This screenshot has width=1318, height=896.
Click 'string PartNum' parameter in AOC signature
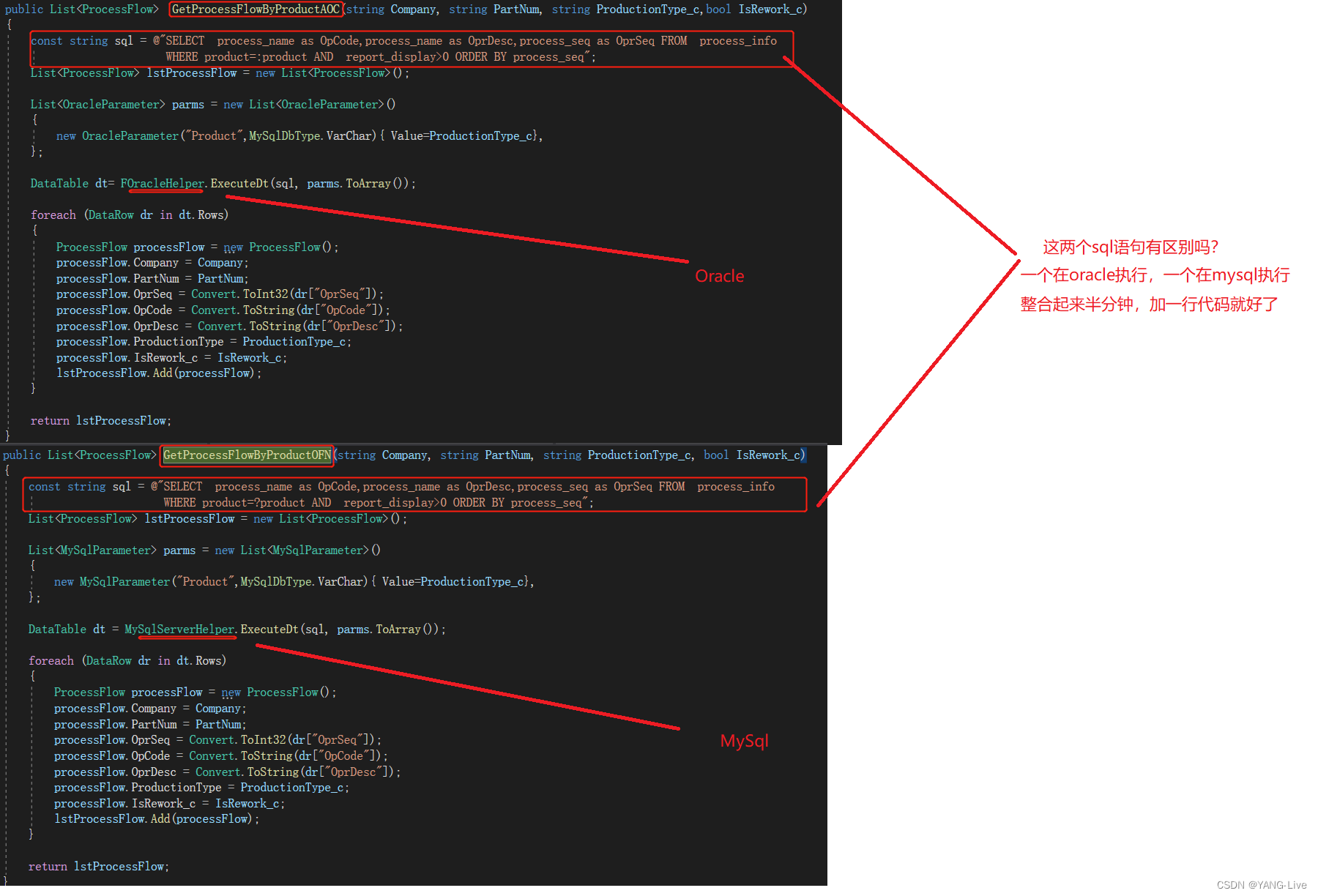494,10
